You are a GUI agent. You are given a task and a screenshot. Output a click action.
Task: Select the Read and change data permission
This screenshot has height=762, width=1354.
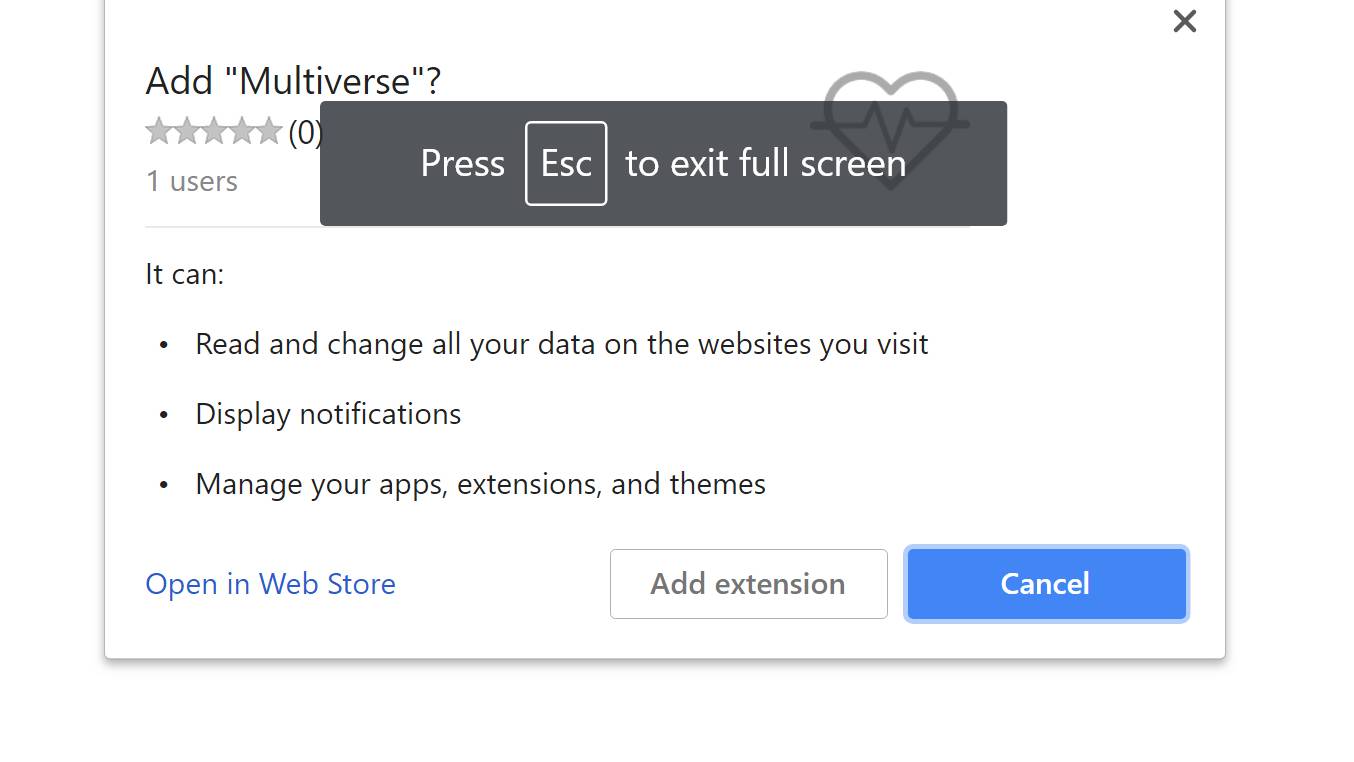pos(561,344)
